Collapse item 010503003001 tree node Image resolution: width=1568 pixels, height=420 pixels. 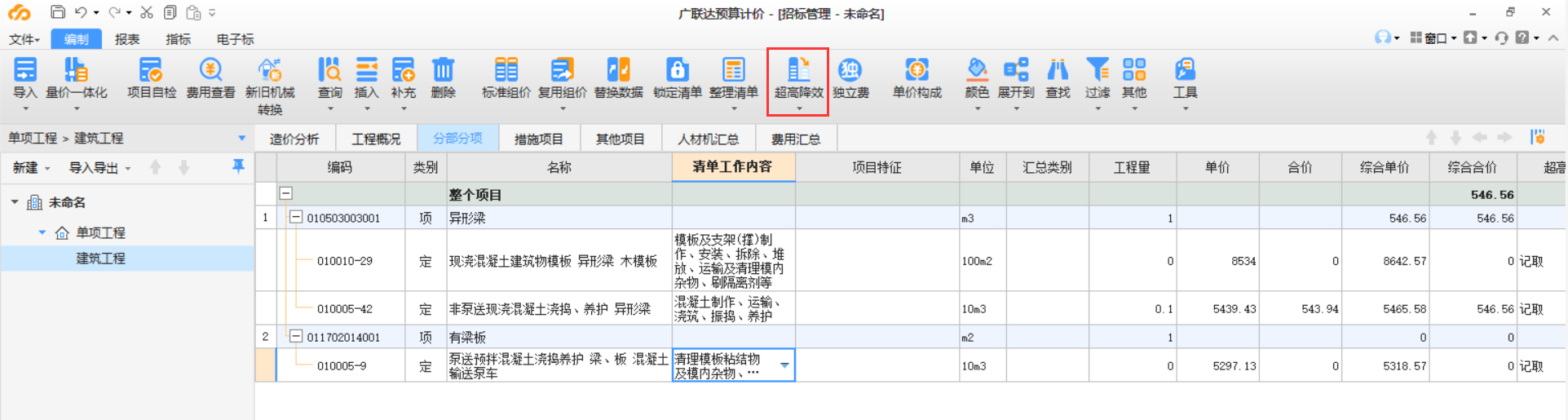296,218
